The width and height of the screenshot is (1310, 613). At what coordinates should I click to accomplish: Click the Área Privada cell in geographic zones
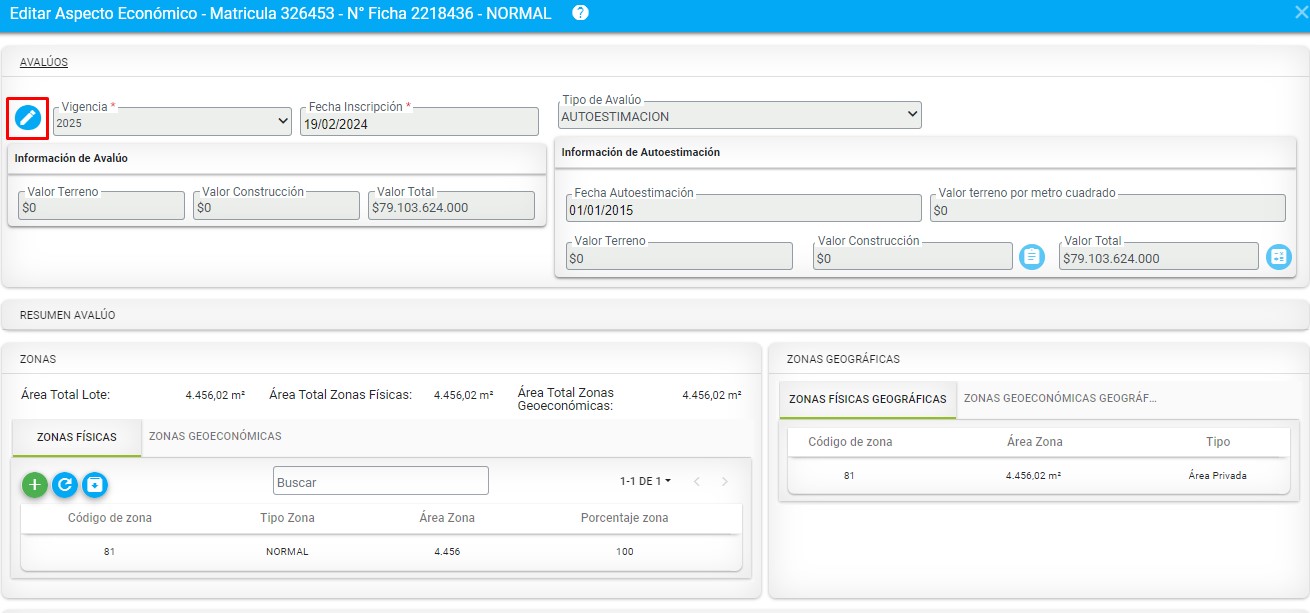coord(1218,476)
